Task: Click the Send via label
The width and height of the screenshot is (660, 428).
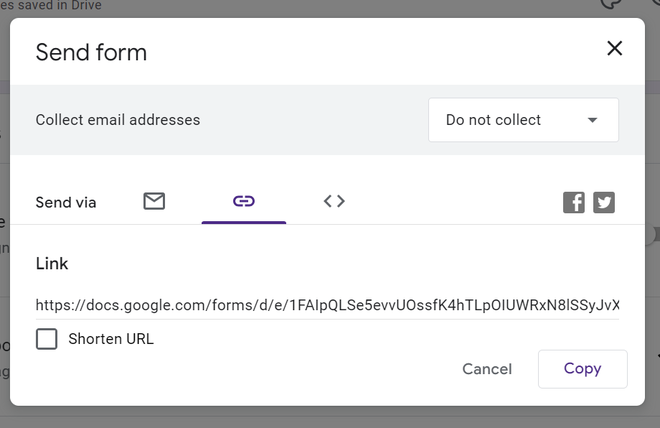Action: (66, 202)
